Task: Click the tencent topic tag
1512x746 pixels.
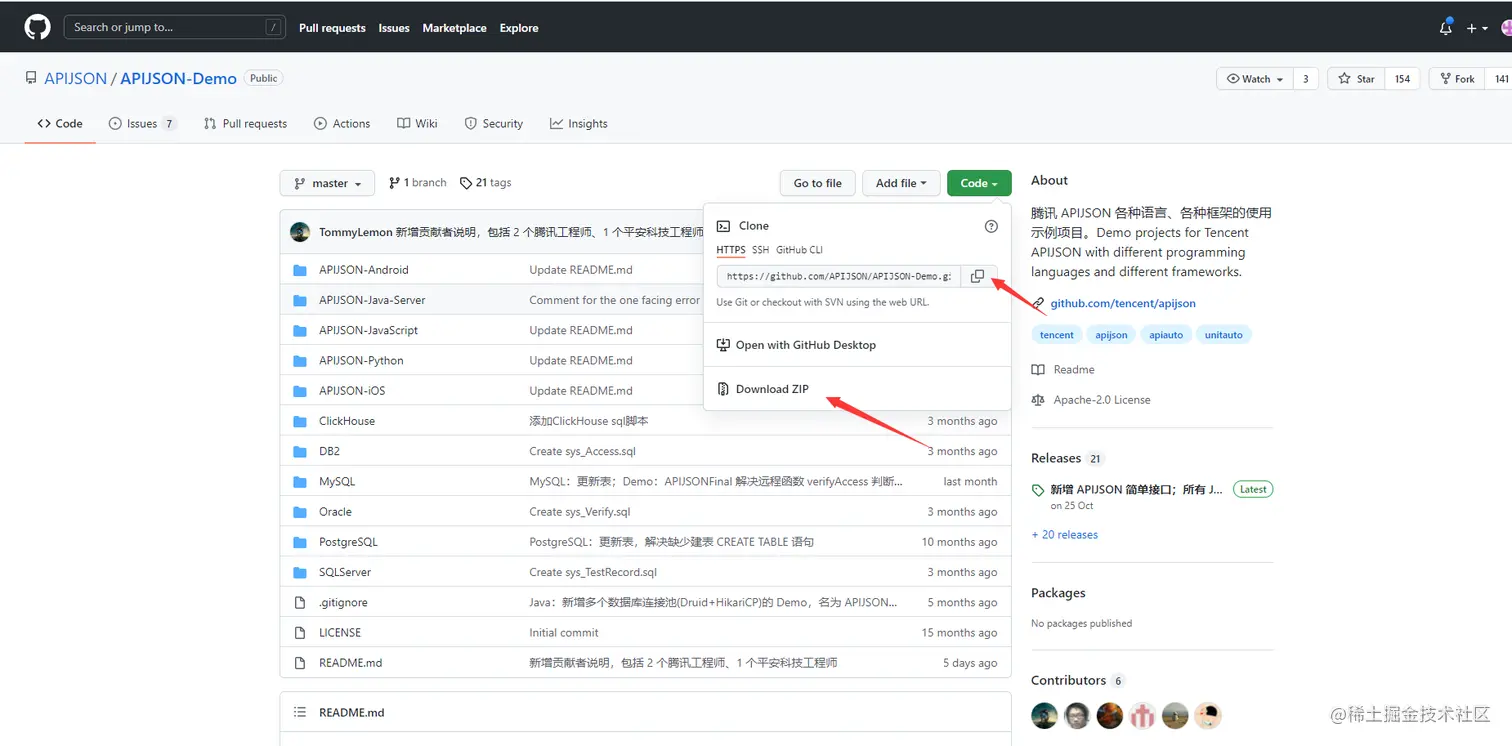Action: 1057,335
